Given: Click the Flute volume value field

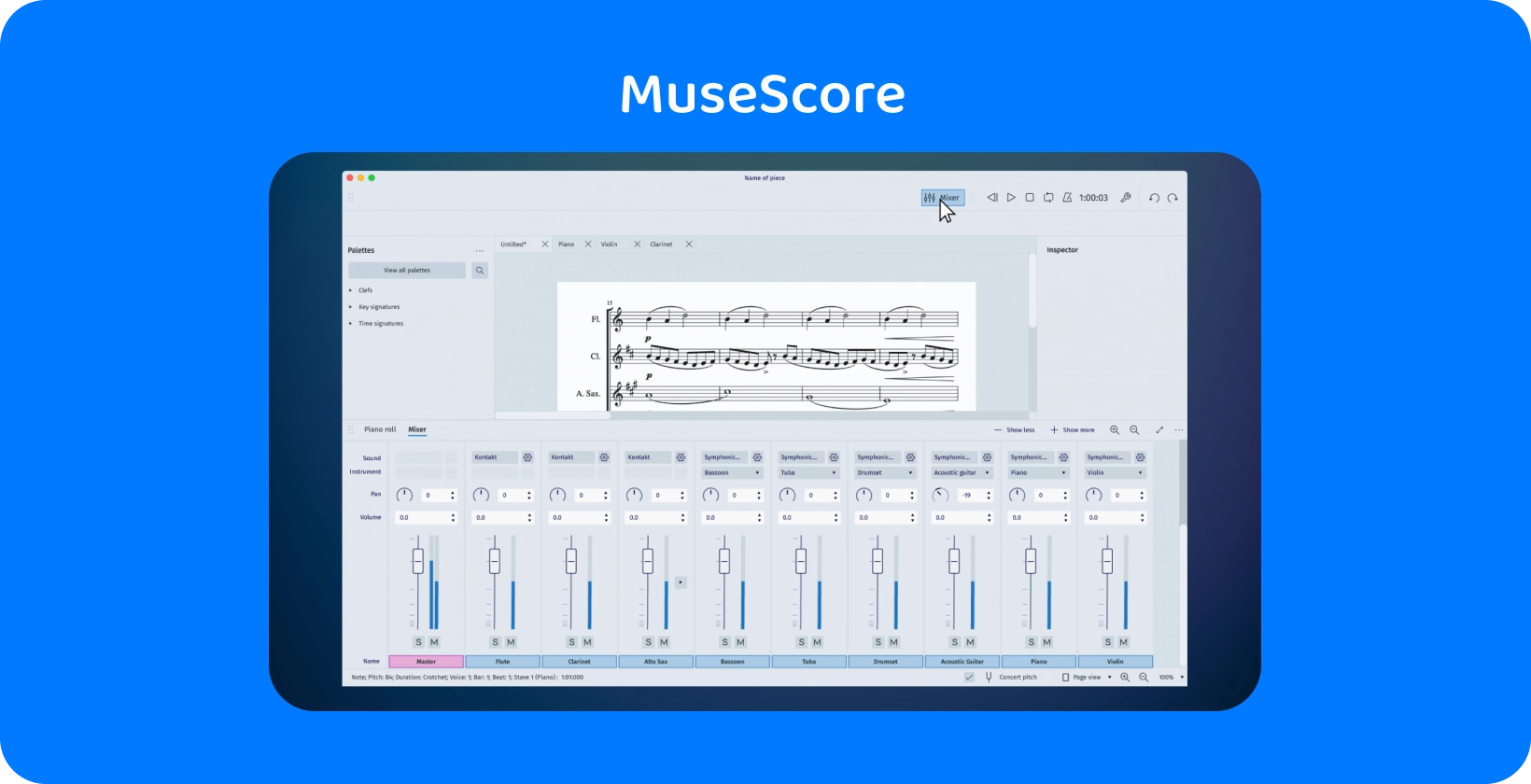Looking at the screenshot, I should pyautogui.click(x=504, y=517).
